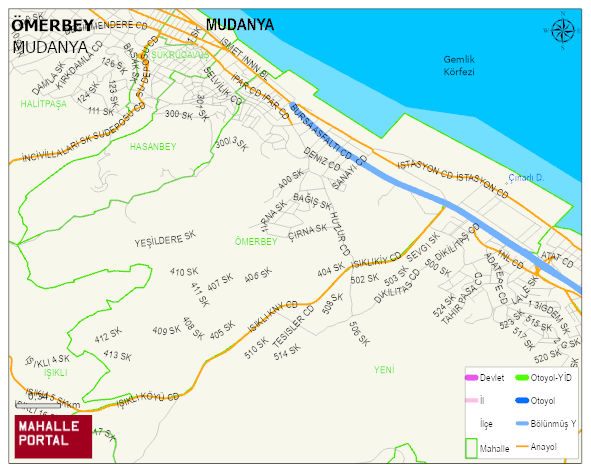591x472 pixels.
Task: Click the ADATEPE CD street label
Action: (x=496, y=278)
